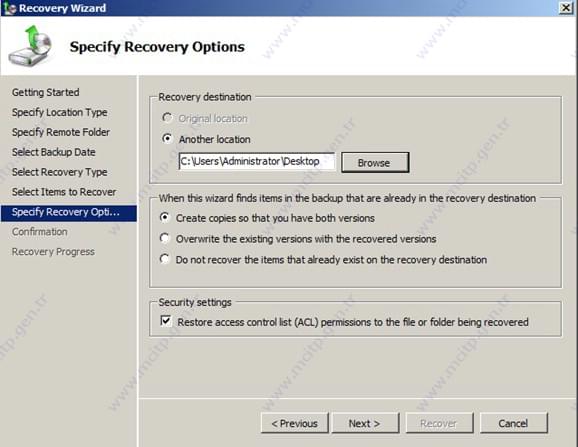Select the Original location radio button
578x447 pixels.
(167, 118)
